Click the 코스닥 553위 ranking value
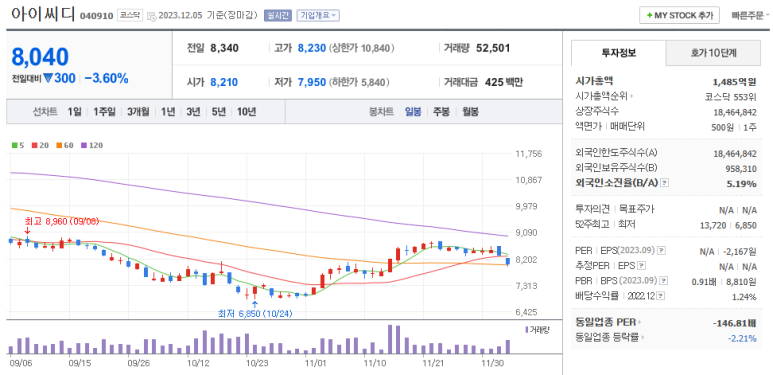Screen dimensions: 773x375 click(731, 96)
